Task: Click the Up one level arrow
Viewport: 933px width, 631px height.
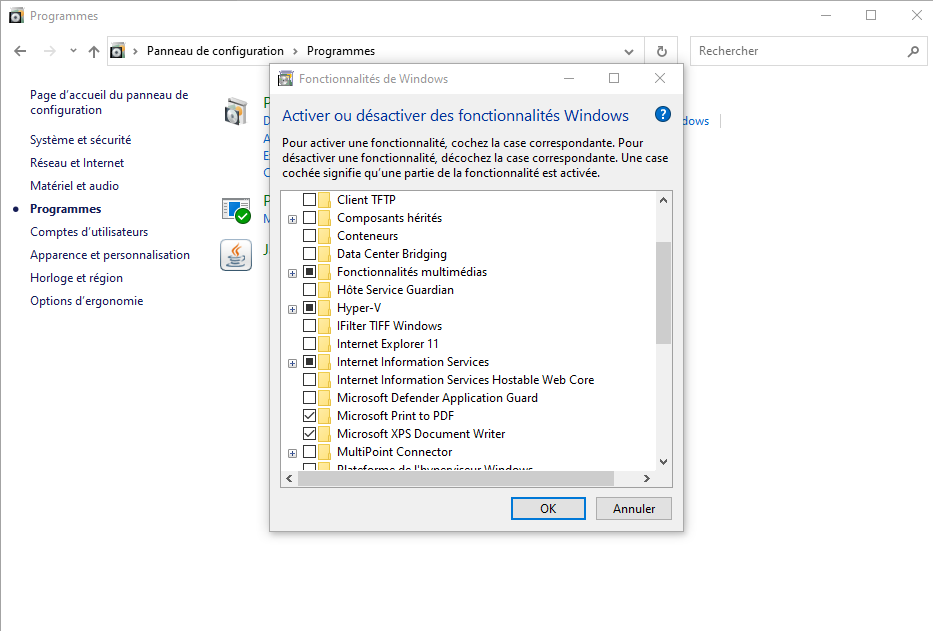Action: 94,51
